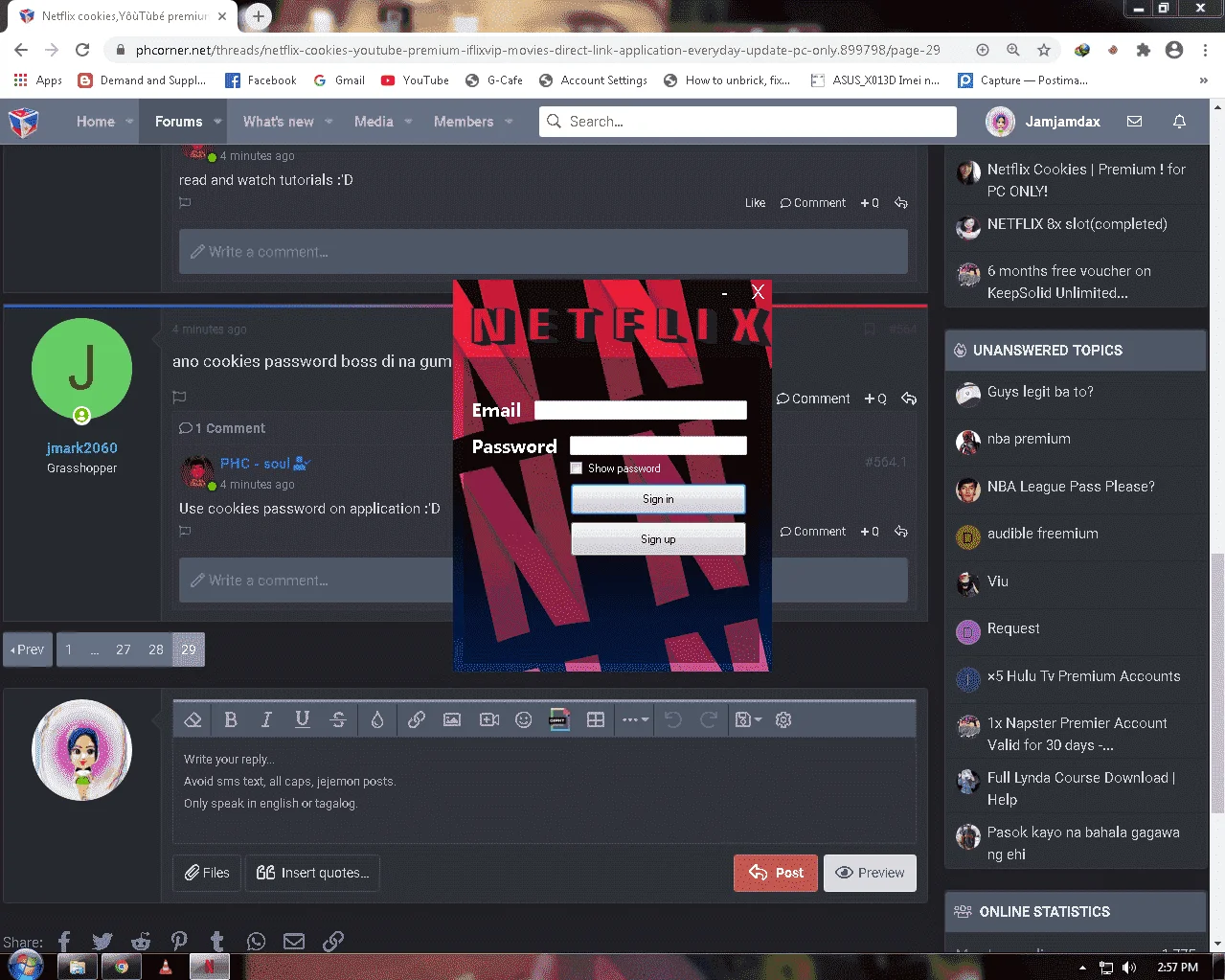Share thread on Pinterest icon

(179, 942)
